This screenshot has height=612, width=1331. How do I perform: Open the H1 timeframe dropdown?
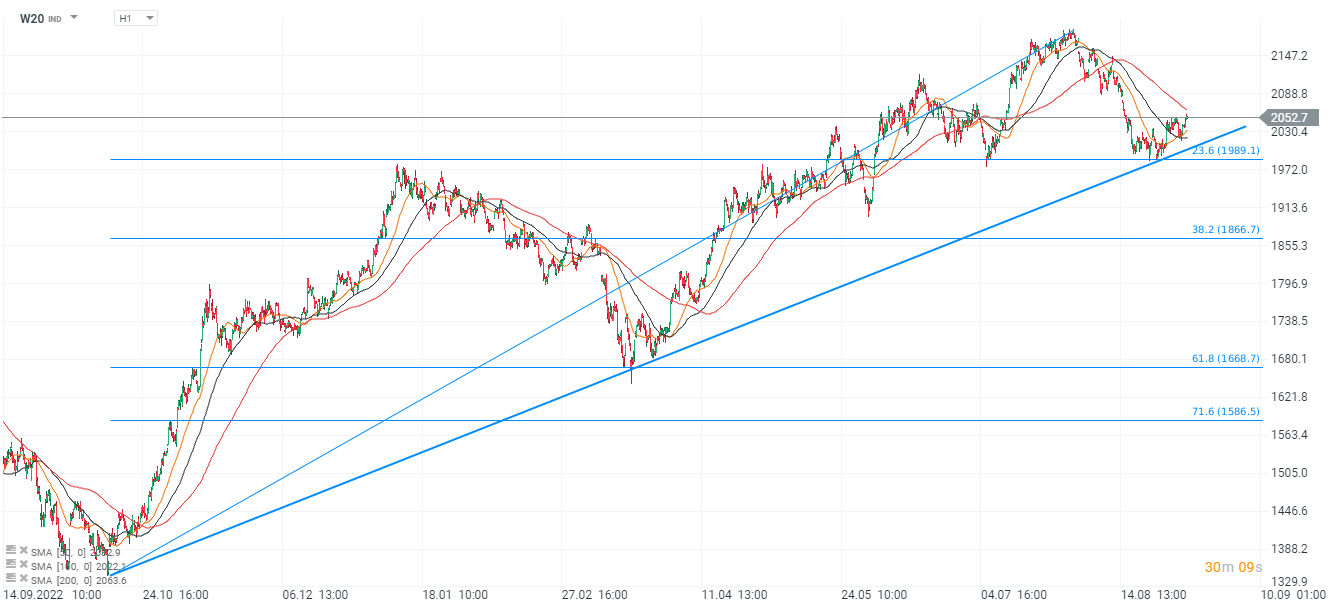coord(137,18)
